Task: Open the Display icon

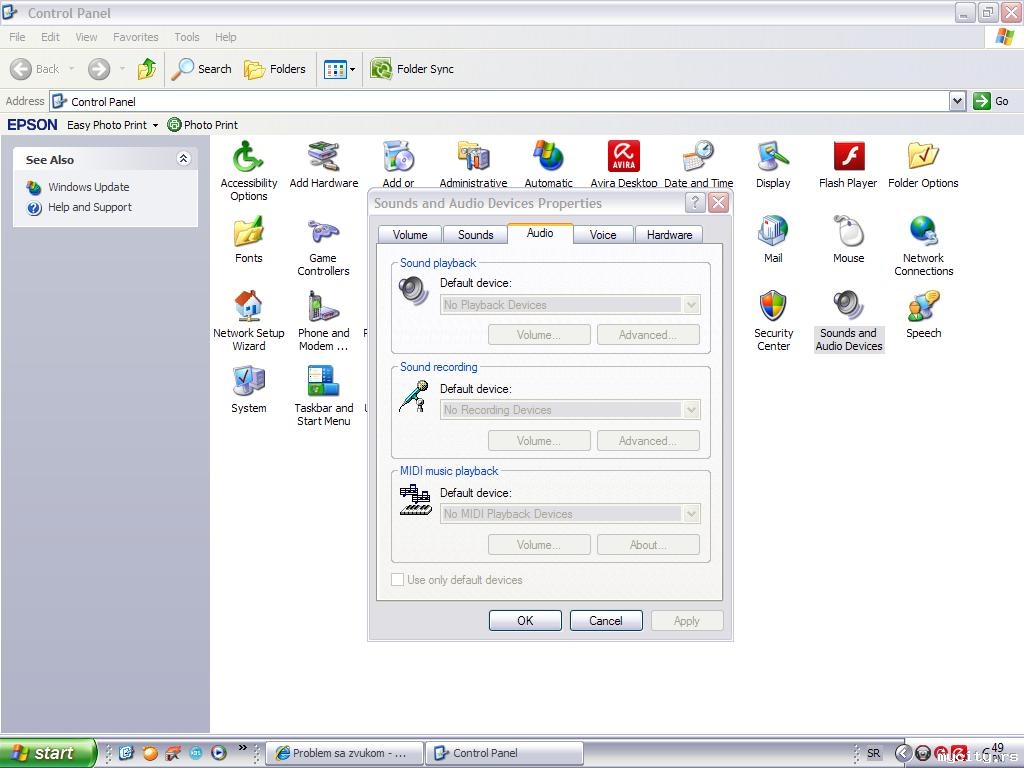Action: pyautogui.click(x=773, y=165)
